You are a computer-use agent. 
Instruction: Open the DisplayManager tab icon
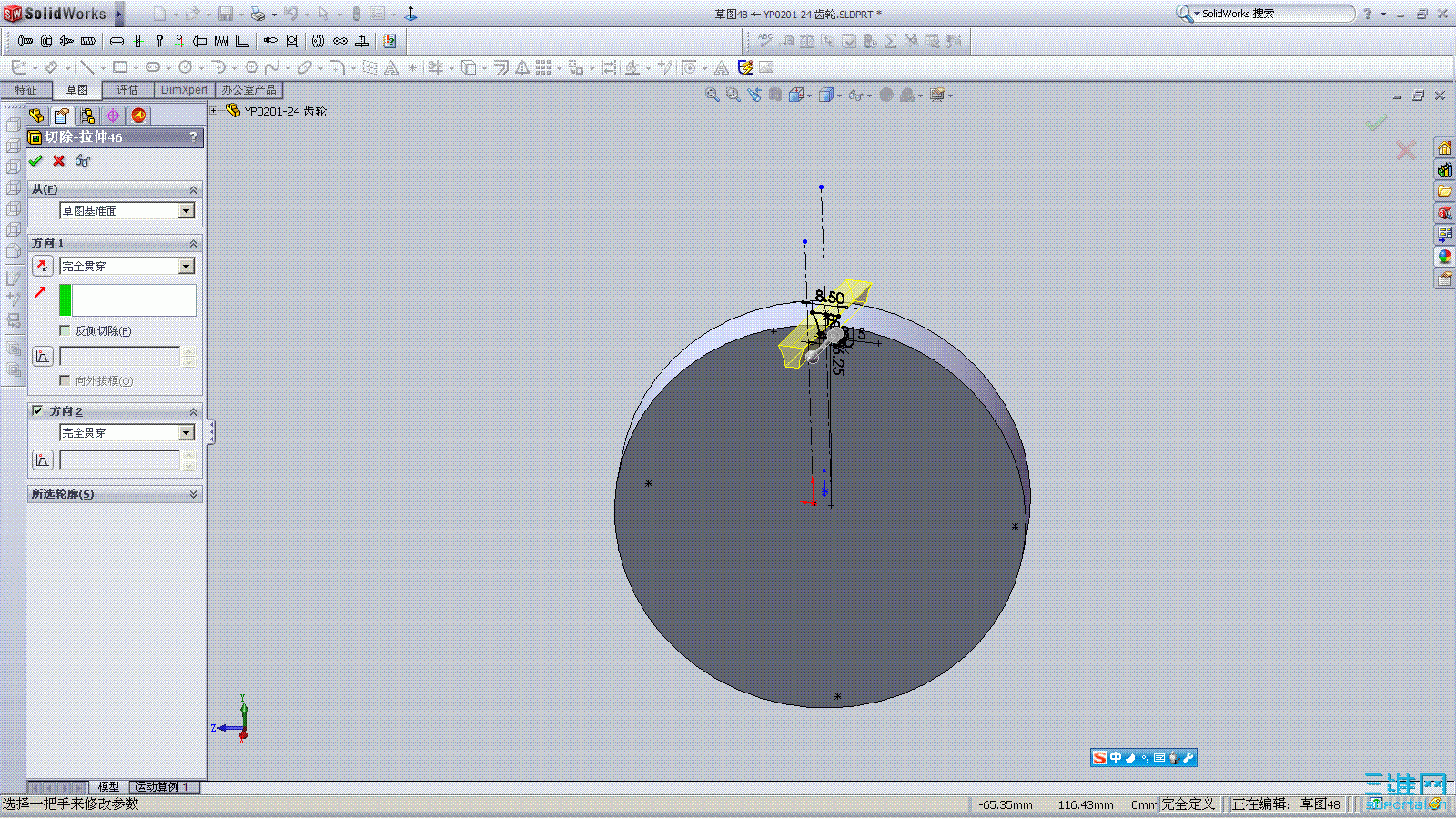(138, 116)
